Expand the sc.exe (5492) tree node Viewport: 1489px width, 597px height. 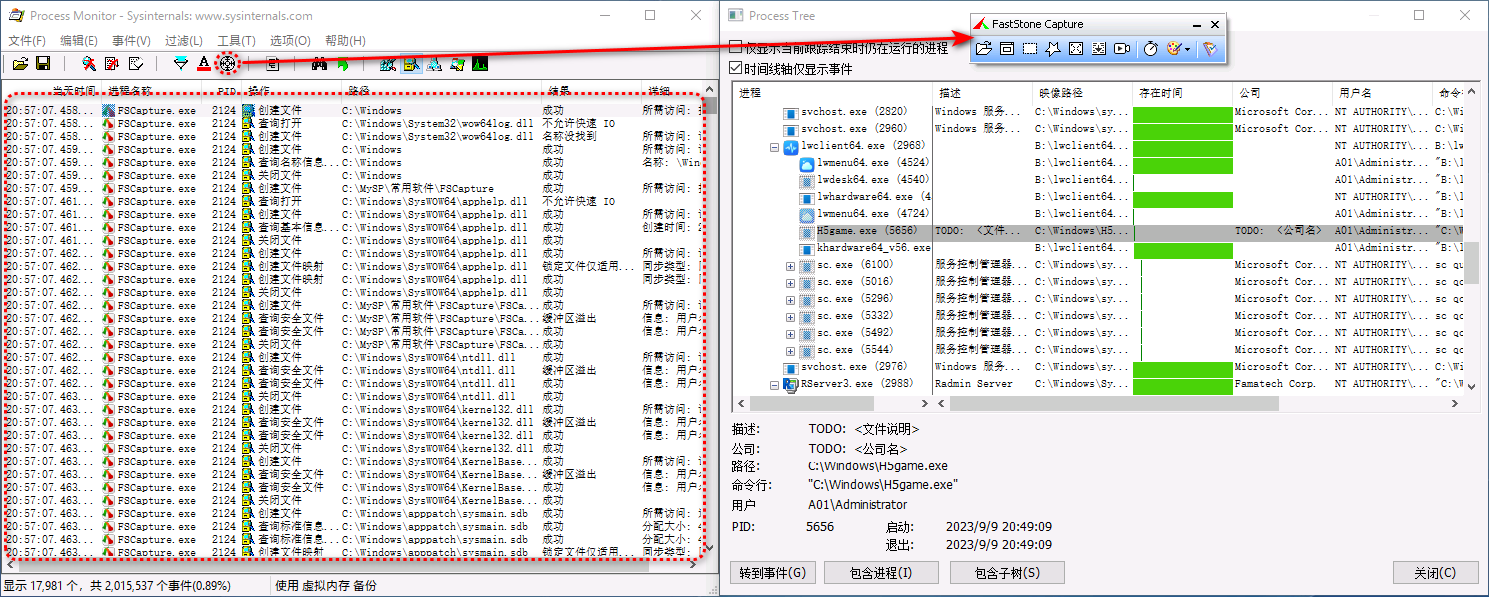(790, 334)
